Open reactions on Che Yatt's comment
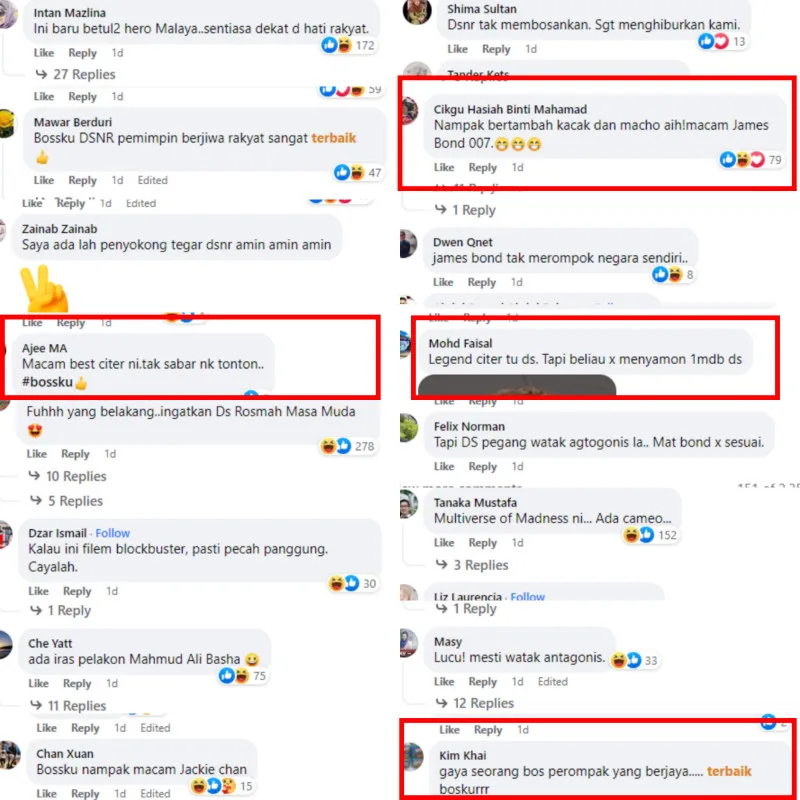The width and height of the screenshot is (800, 800). pyautogui.click(x=242, y=676)
